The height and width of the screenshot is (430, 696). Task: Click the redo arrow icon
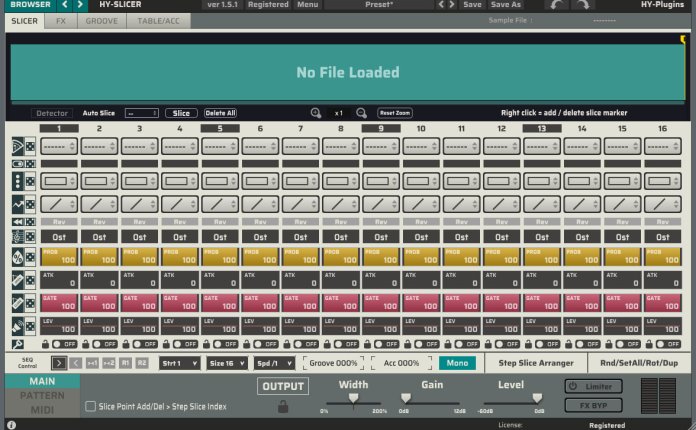(x=582, y=5)
